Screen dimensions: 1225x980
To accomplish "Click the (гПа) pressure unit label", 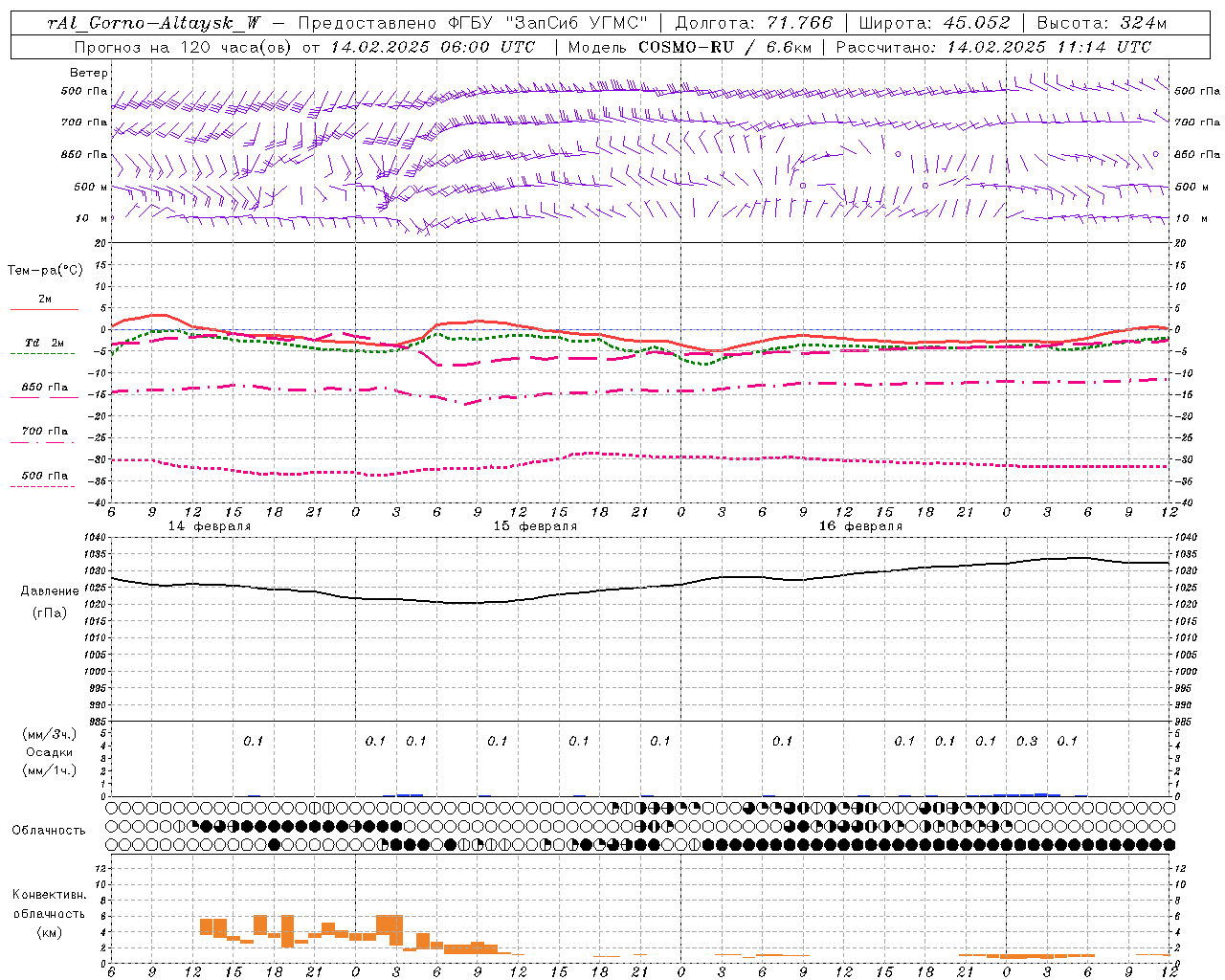I will (49, 612).
